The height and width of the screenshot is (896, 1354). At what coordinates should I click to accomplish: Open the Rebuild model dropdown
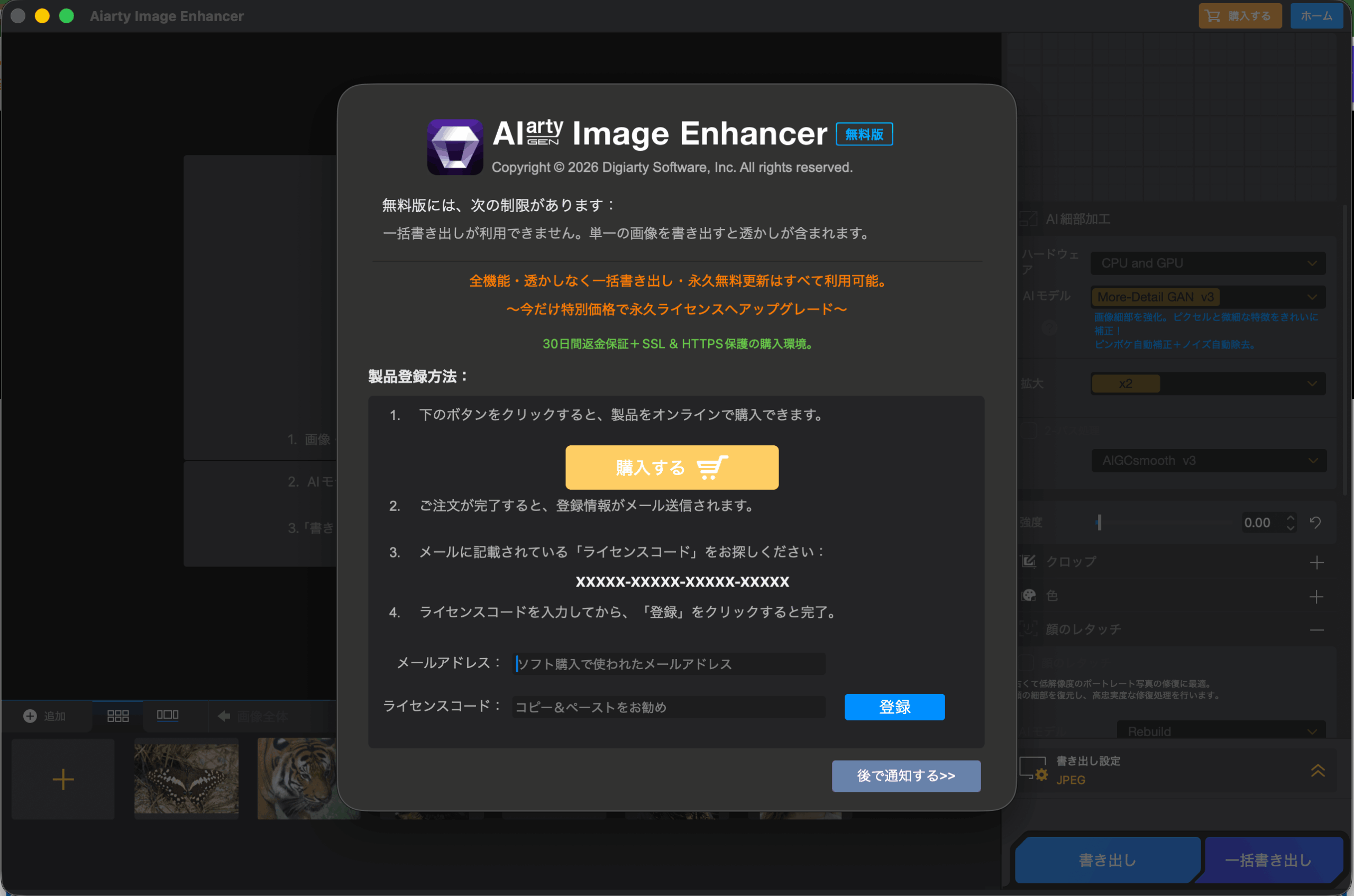(1221, 731)
